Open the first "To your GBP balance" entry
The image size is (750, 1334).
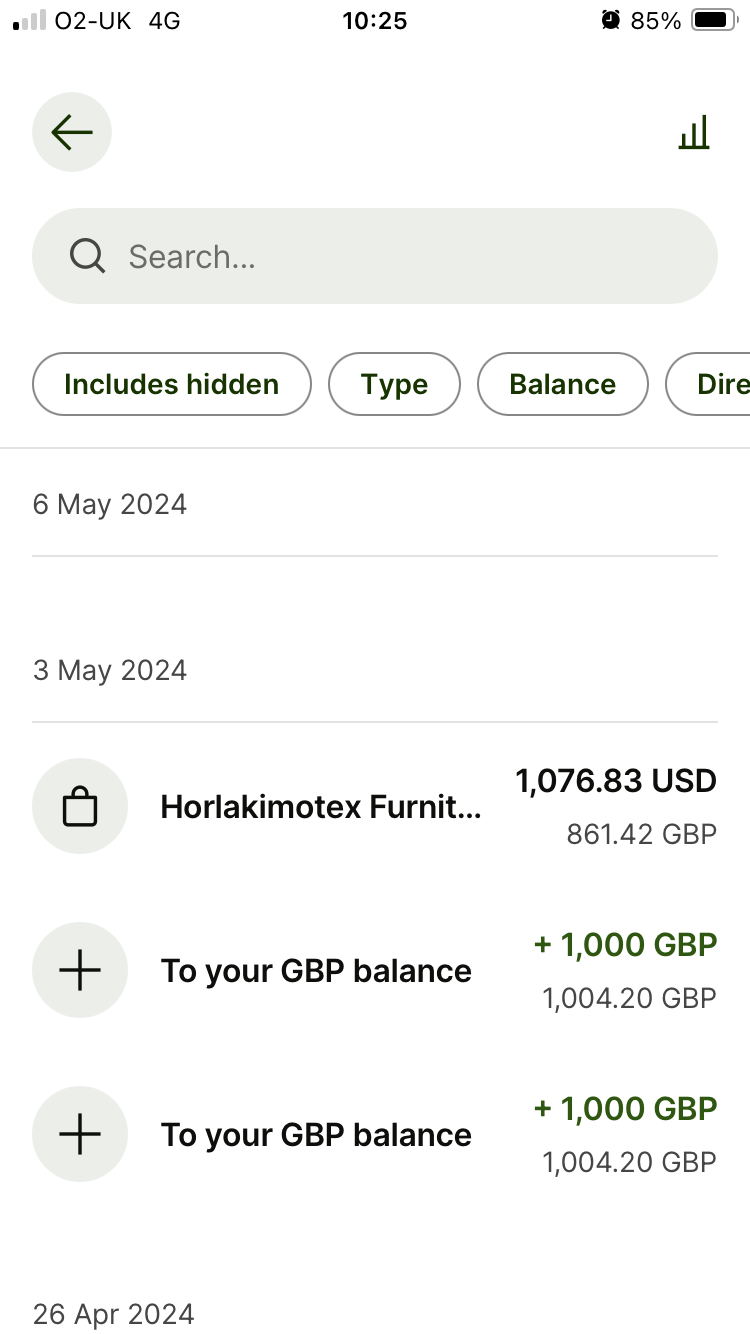tap(316, 970)
